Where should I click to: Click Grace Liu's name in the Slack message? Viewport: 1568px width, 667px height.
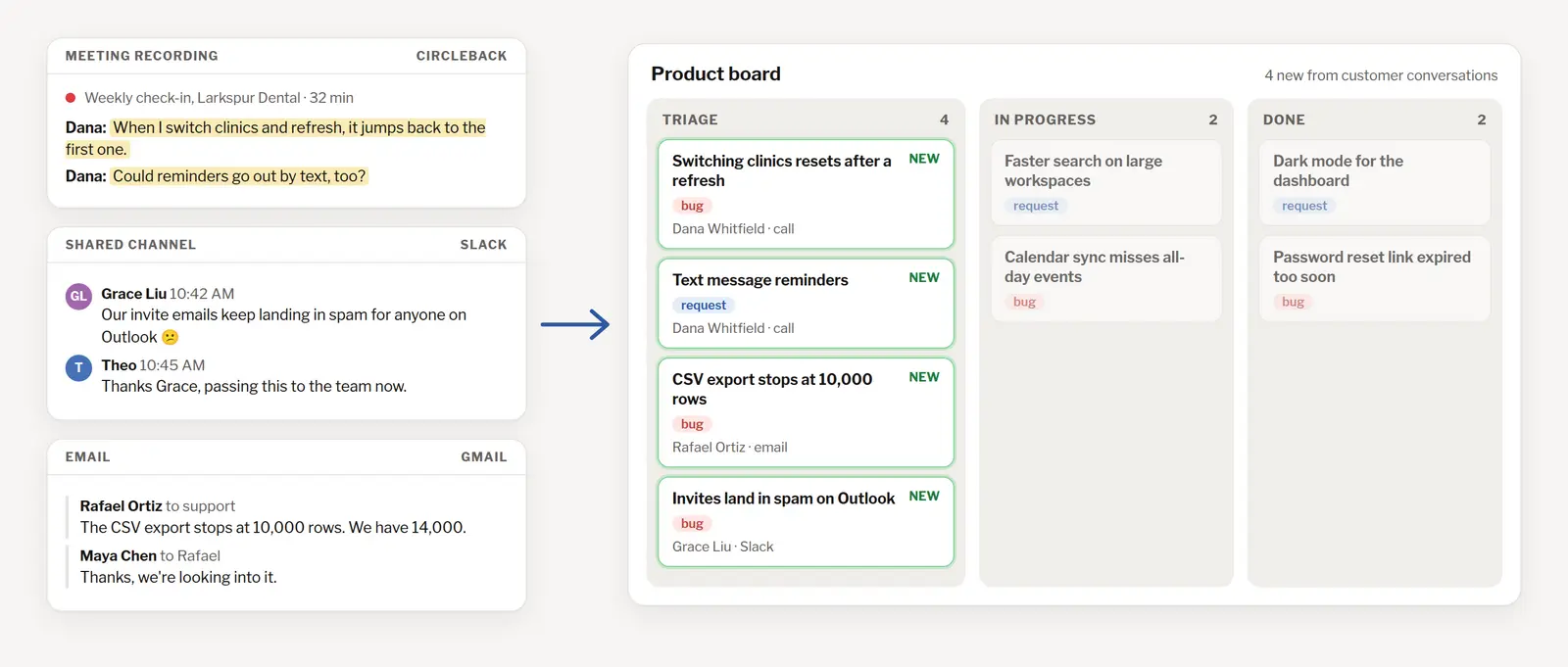[x=133, y=294]
